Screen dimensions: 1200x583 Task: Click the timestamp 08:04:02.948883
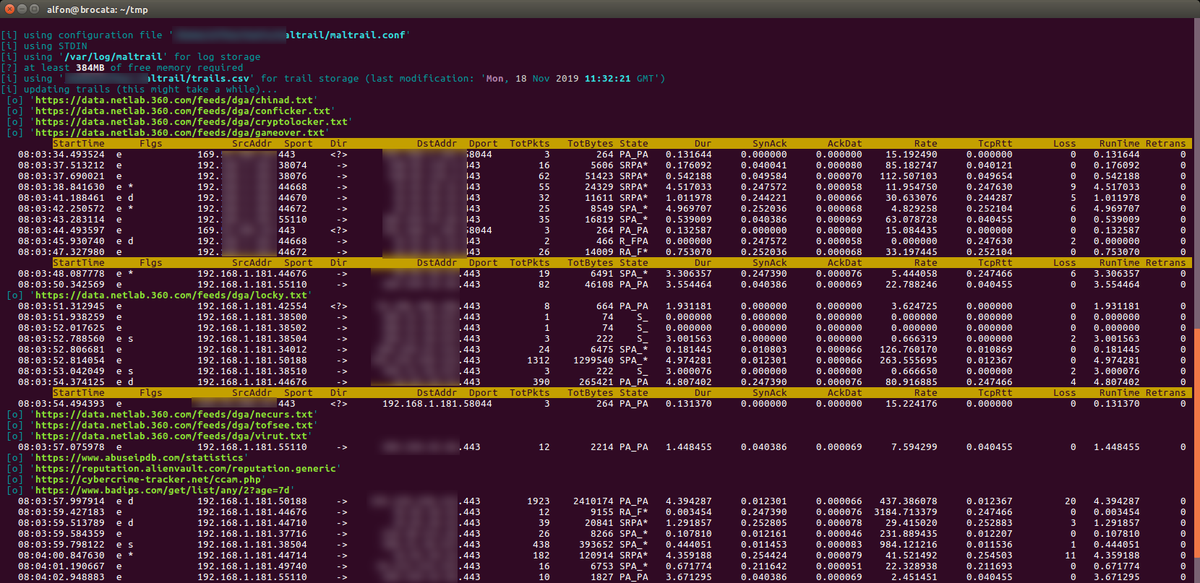[x=60, y=578]
